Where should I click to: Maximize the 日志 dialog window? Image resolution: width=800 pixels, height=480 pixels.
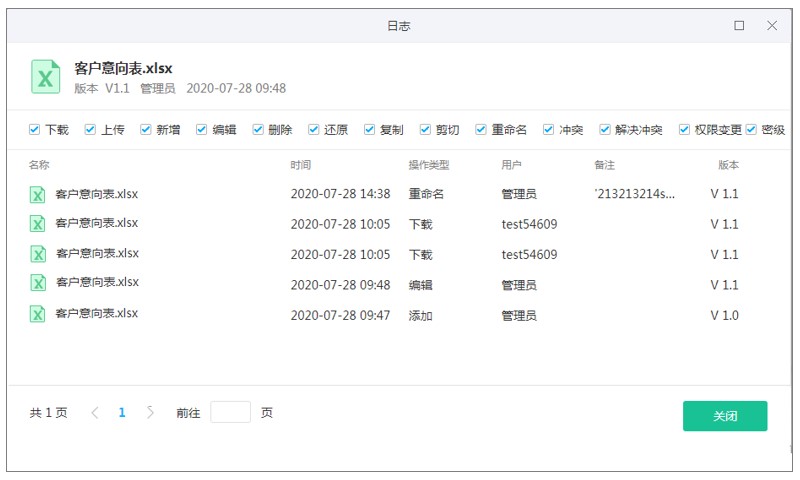[x=739, y=26]
